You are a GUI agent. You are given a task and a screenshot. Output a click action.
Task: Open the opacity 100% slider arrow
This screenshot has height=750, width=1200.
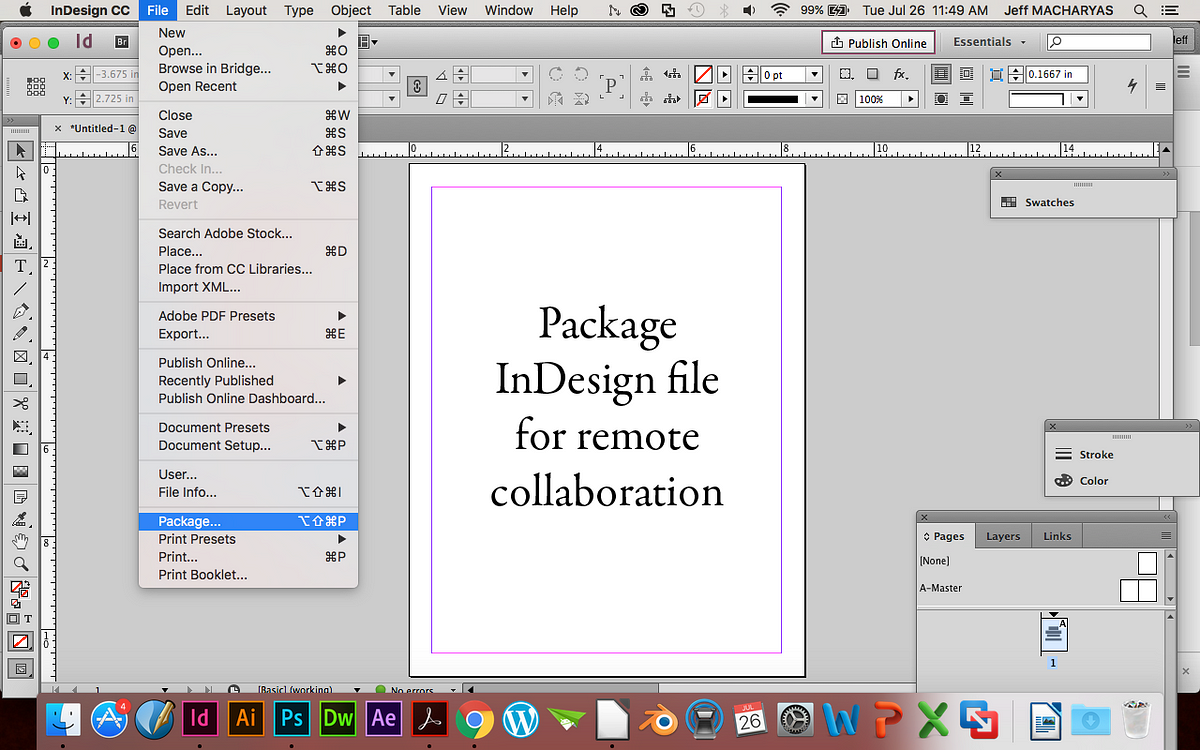(x=910, y=98)
